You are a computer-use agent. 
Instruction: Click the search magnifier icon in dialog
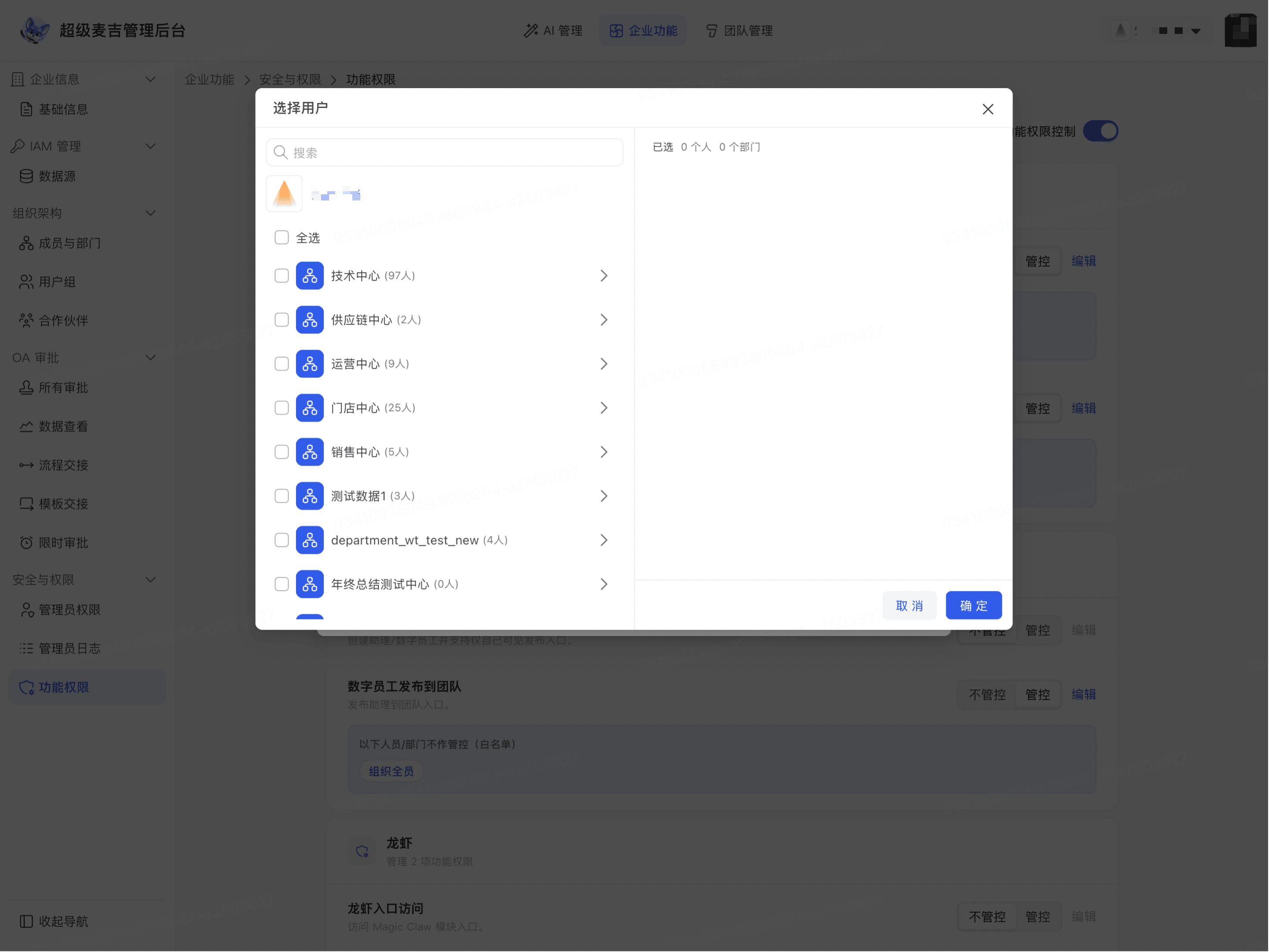point(281,152)
